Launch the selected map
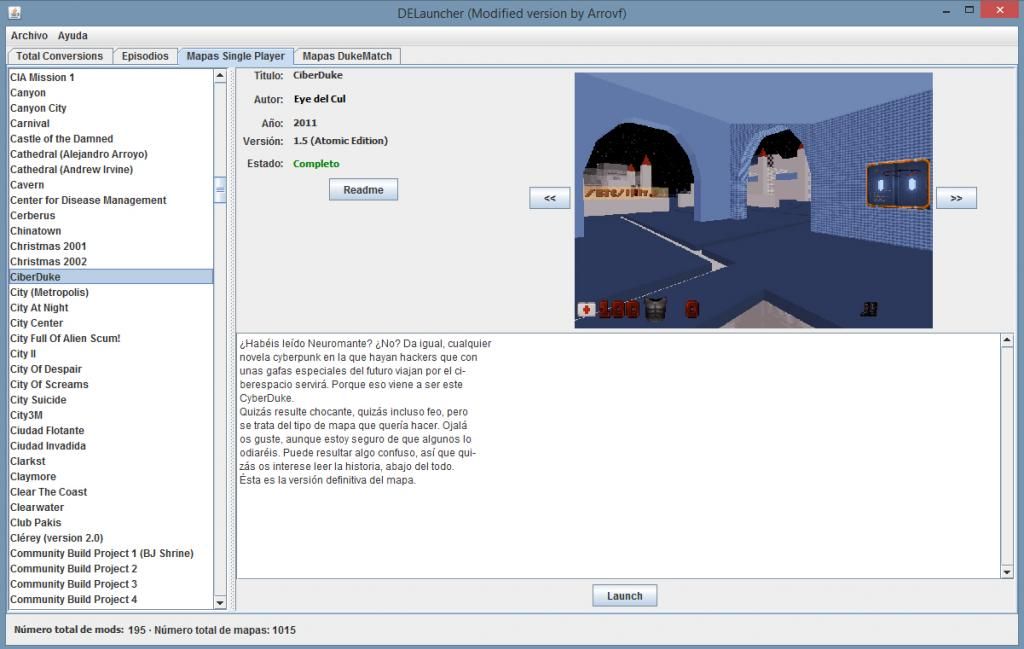 (x=625, y=595)
